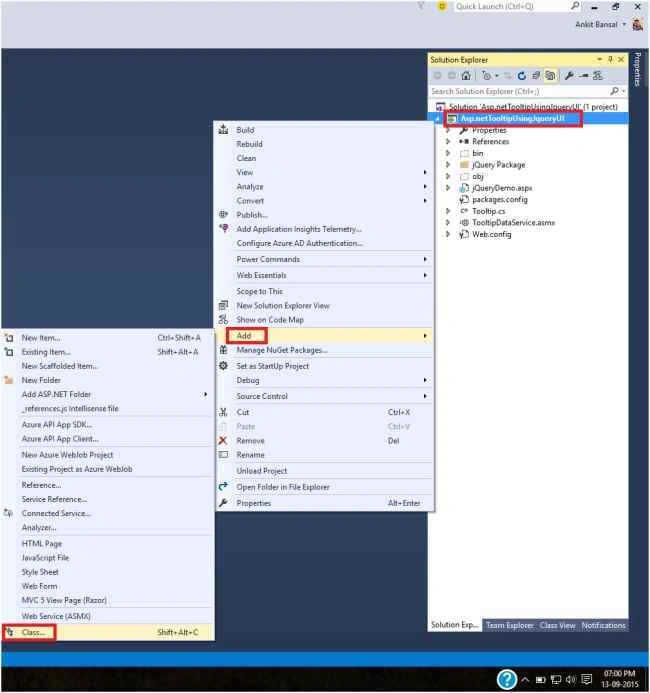Open the Pending Changes Filter dropdown arrow

(497, 76)
